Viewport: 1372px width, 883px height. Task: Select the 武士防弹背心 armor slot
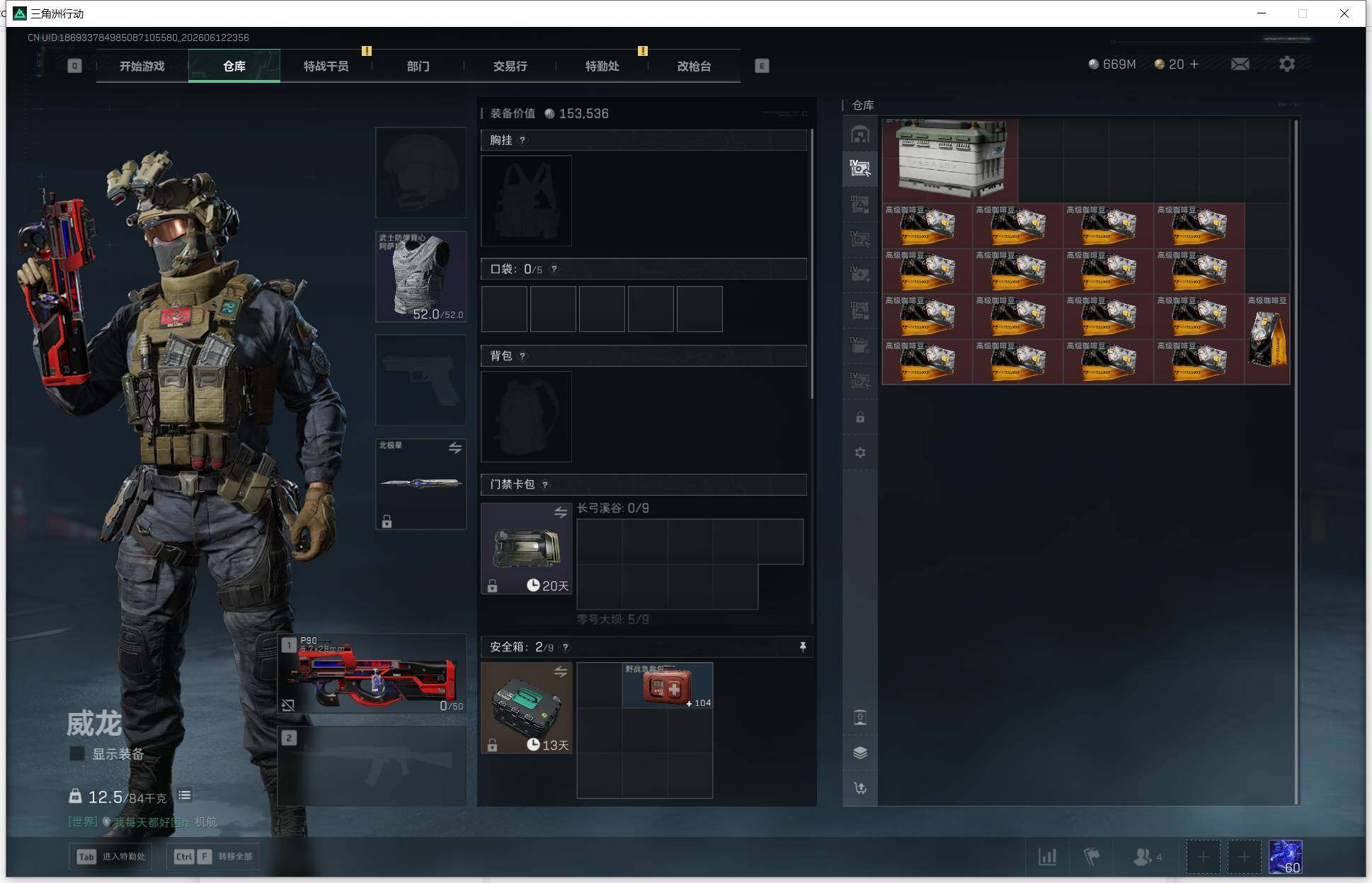[x=421, y=276]
